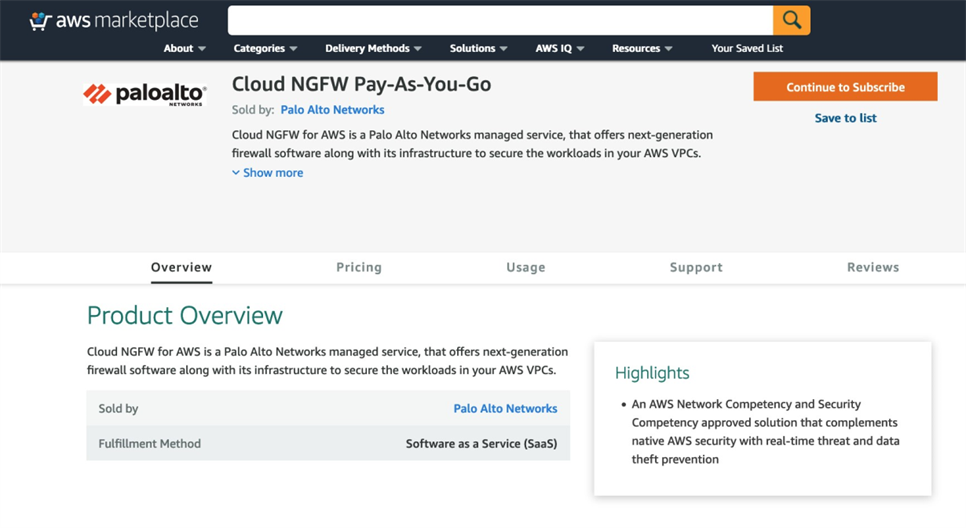
Task: Type in the marketplace search field
Action: tap(500, 20)
